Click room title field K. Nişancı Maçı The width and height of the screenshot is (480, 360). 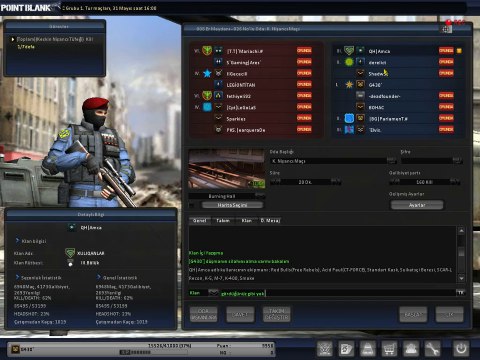[x=329, y=161]
